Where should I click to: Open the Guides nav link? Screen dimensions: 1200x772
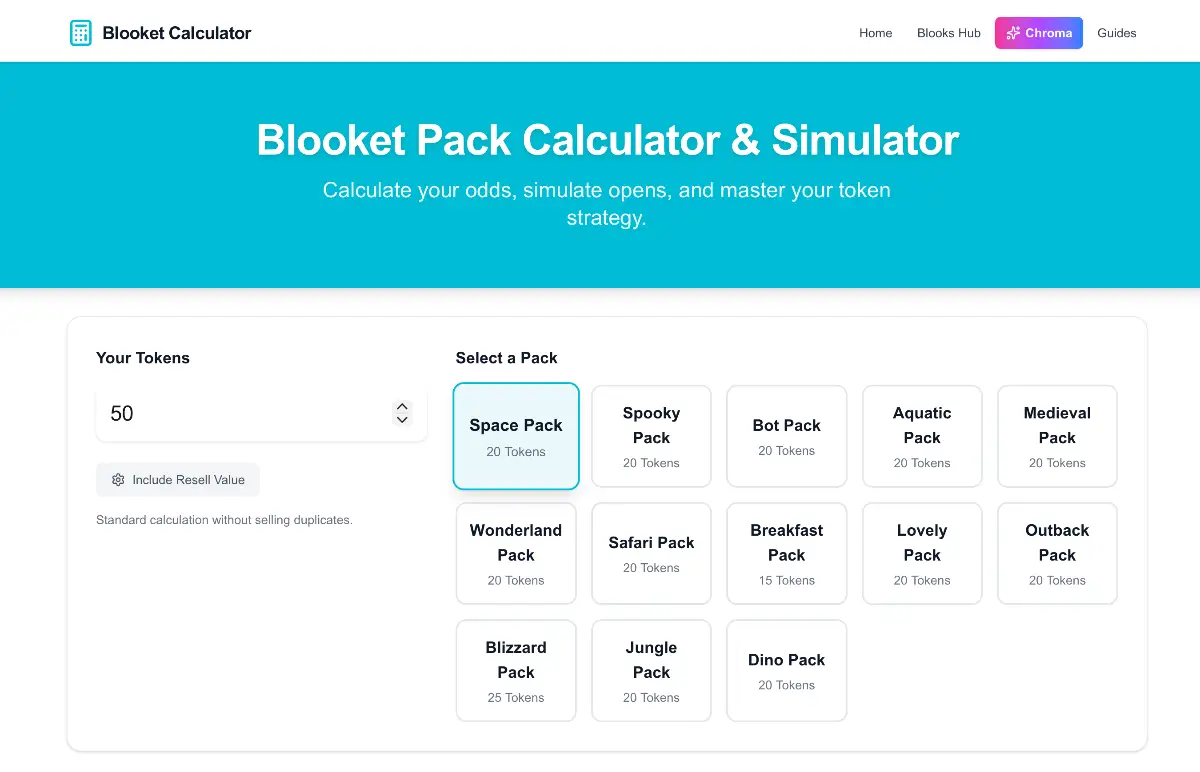pyautogui.click(x=1117, y=33)
